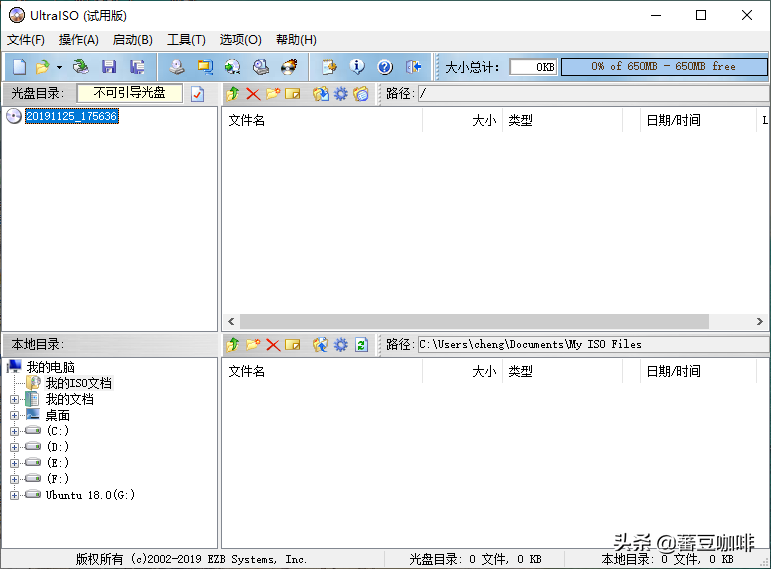Image resolution: width=771 pixels, height=569 pixels.
Task: Click the disc pane 路径 field showing /
Action: (593, 93)
